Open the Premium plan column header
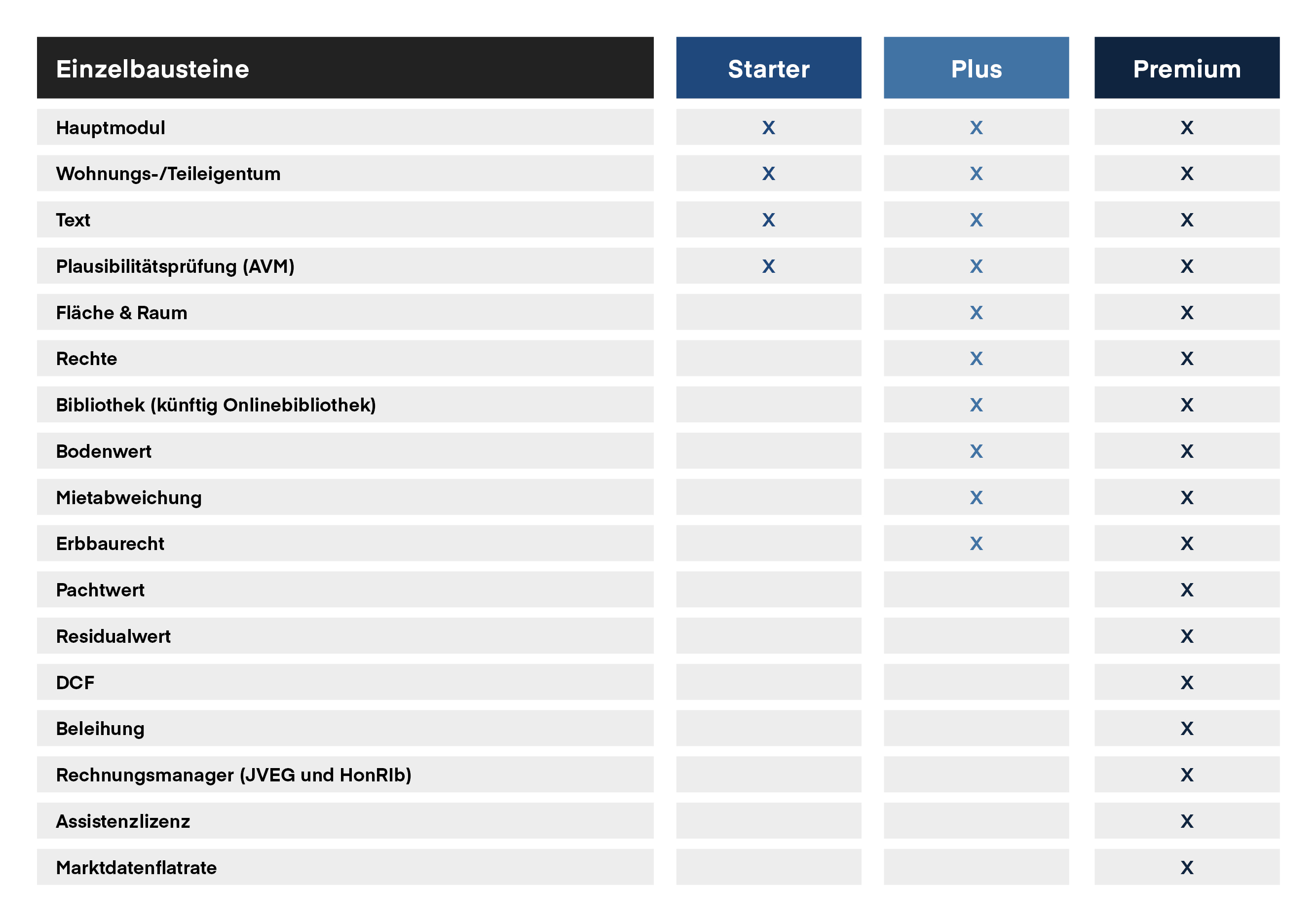 point(1186,68)
